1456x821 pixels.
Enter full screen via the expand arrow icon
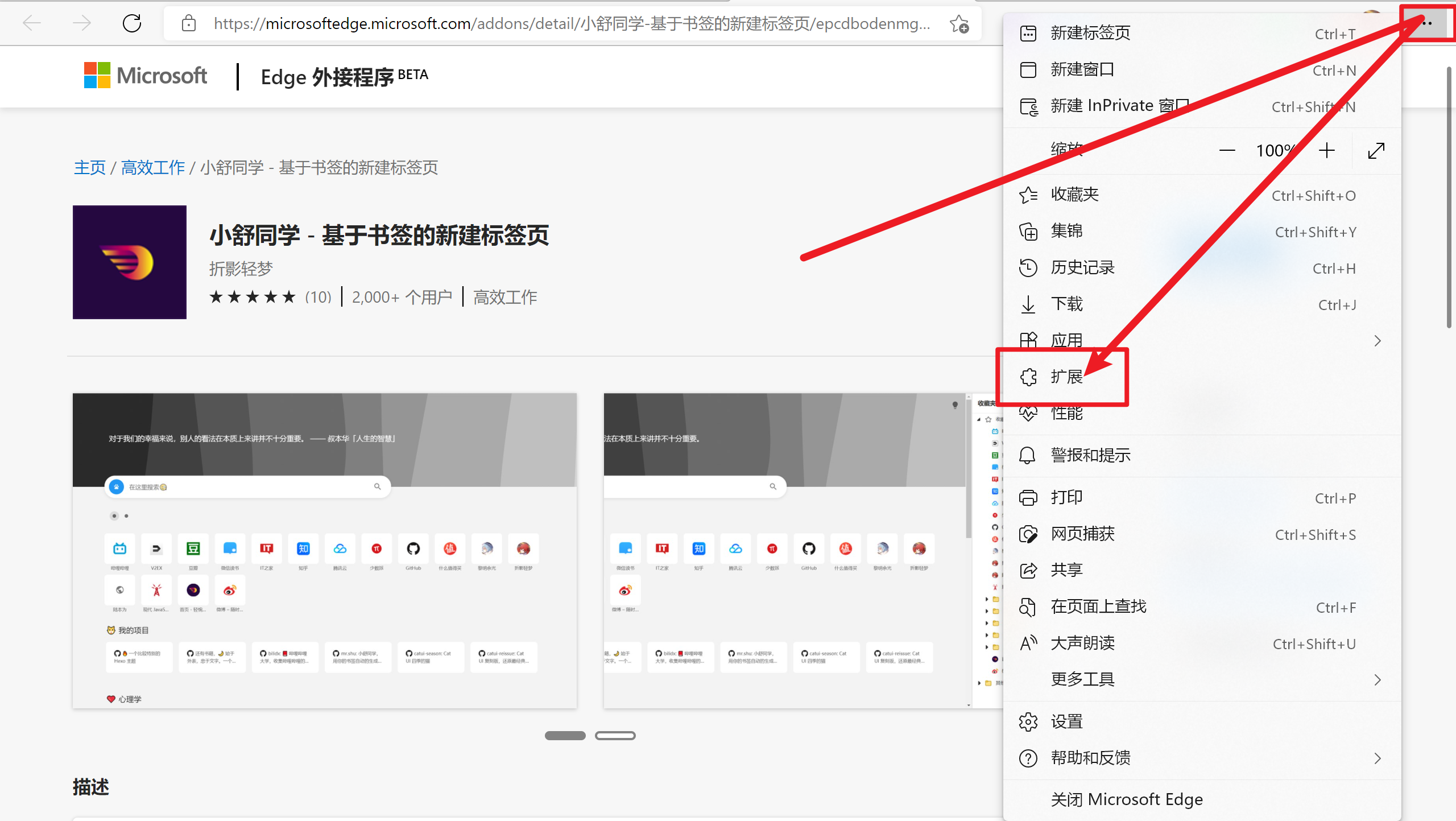(x=1376, y=151)
